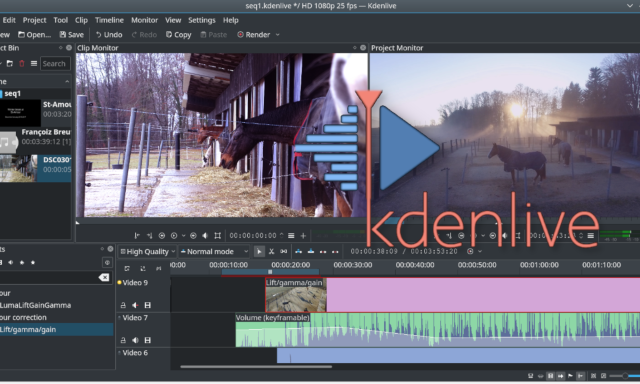The height and width of the screenshot is (384, 640).
Task: Click the Clip Monitor forward button
Action: (x=193, y=235)
